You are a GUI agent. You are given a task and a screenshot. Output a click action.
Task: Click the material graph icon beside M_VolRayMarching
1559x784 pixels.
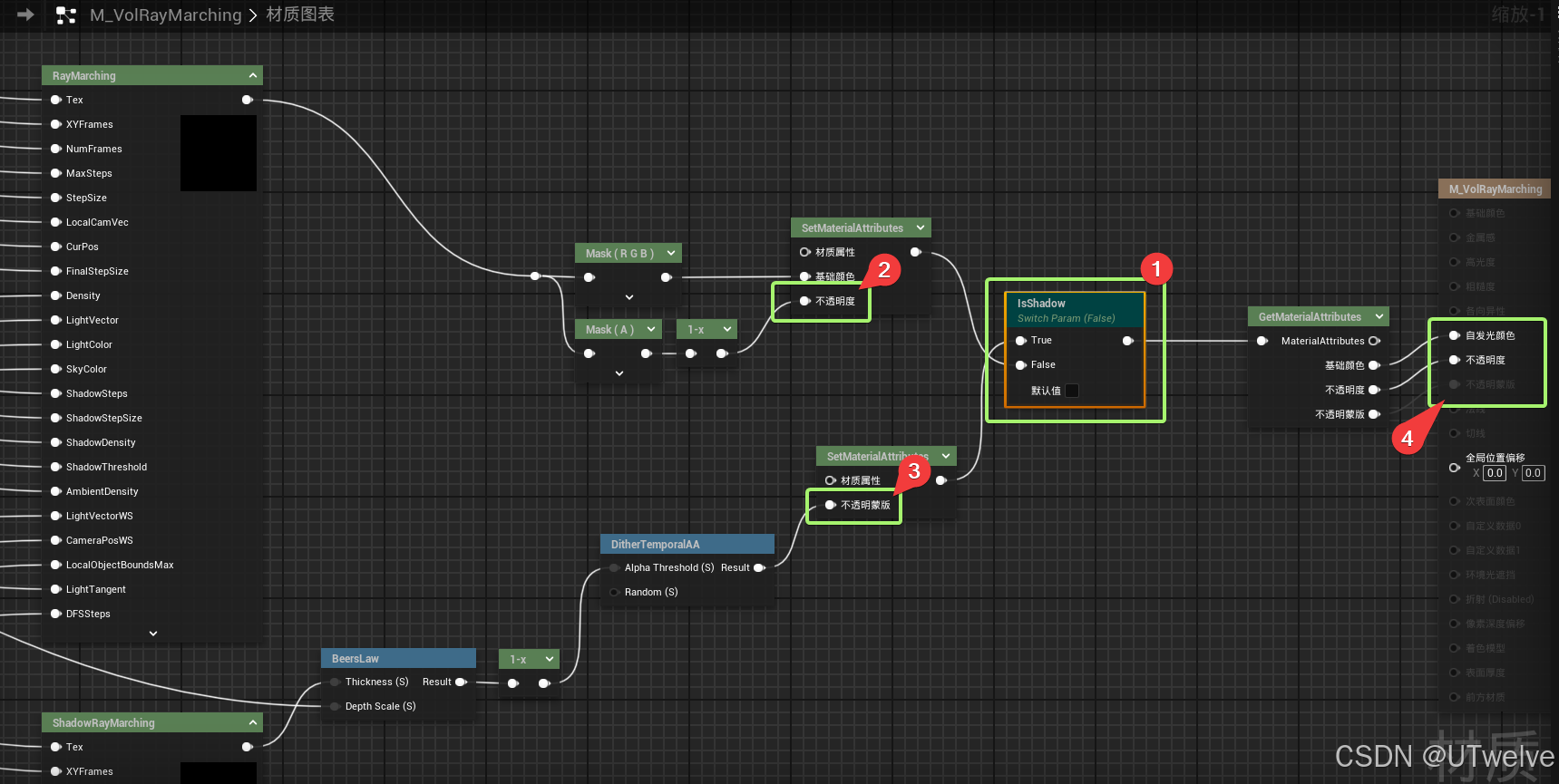(x=66, y=15)
